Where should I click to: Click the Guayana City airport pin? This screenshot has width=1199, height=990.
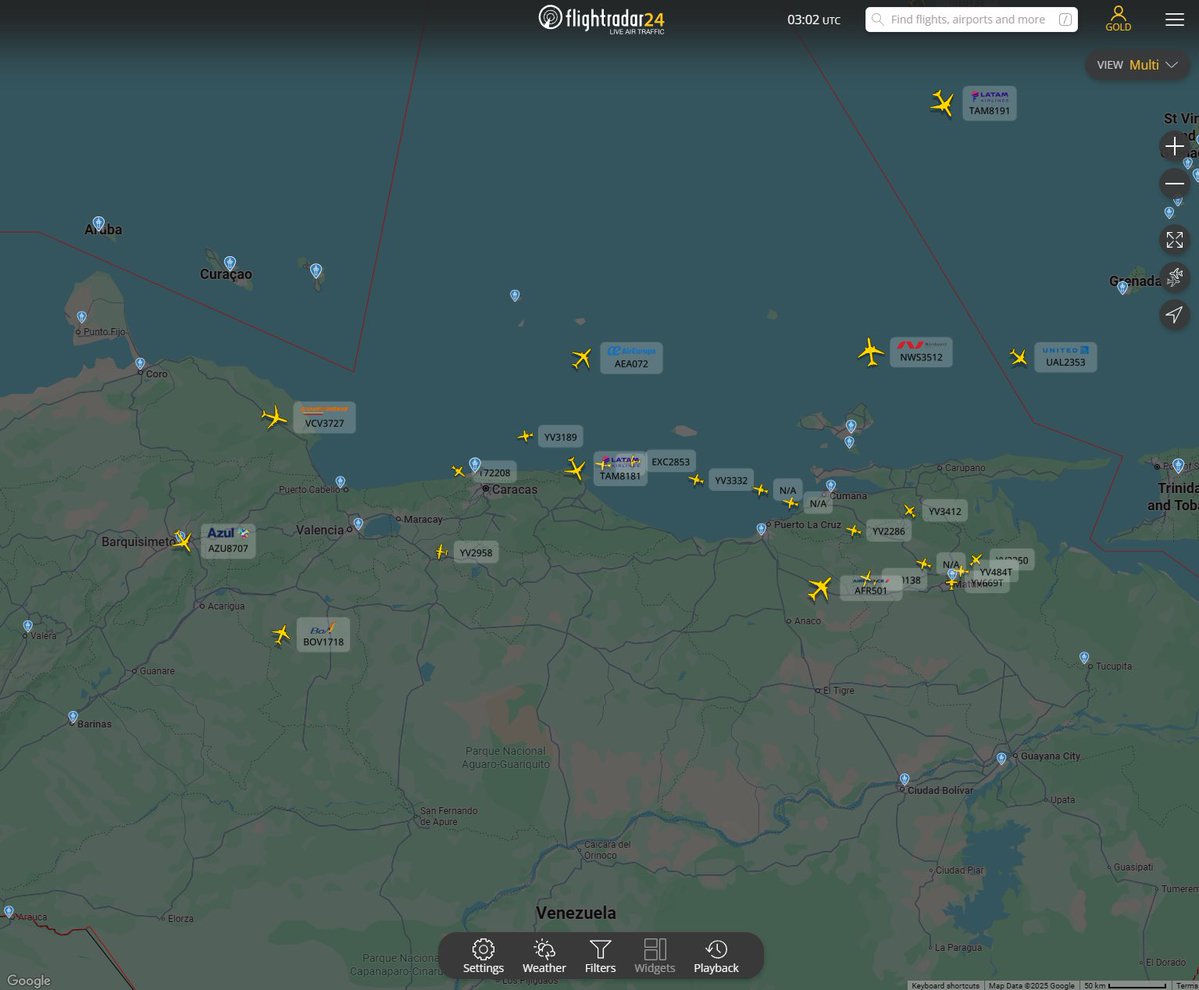[1002, 758]
